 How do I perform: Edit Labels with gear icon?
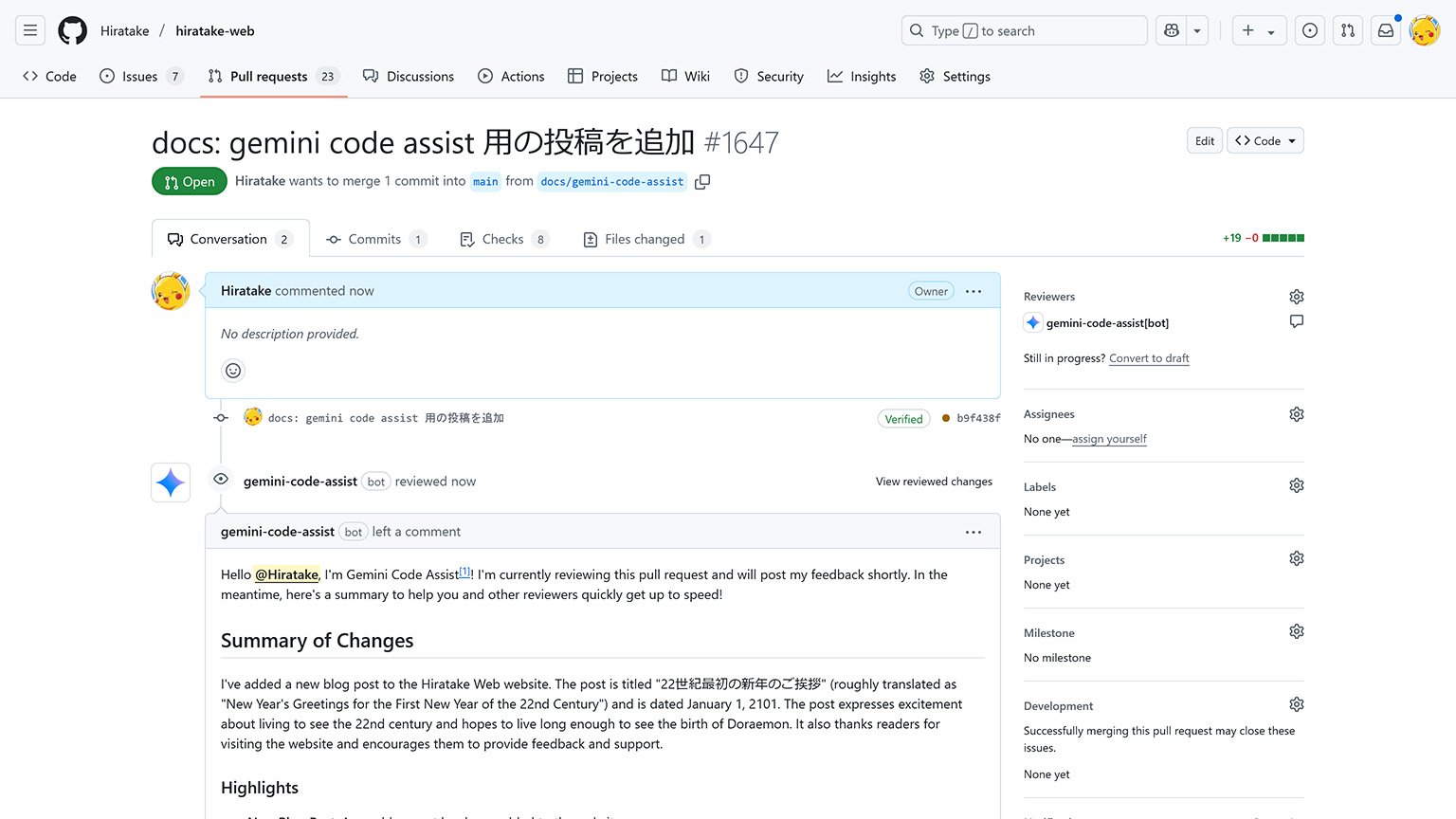click(1297, 485)
